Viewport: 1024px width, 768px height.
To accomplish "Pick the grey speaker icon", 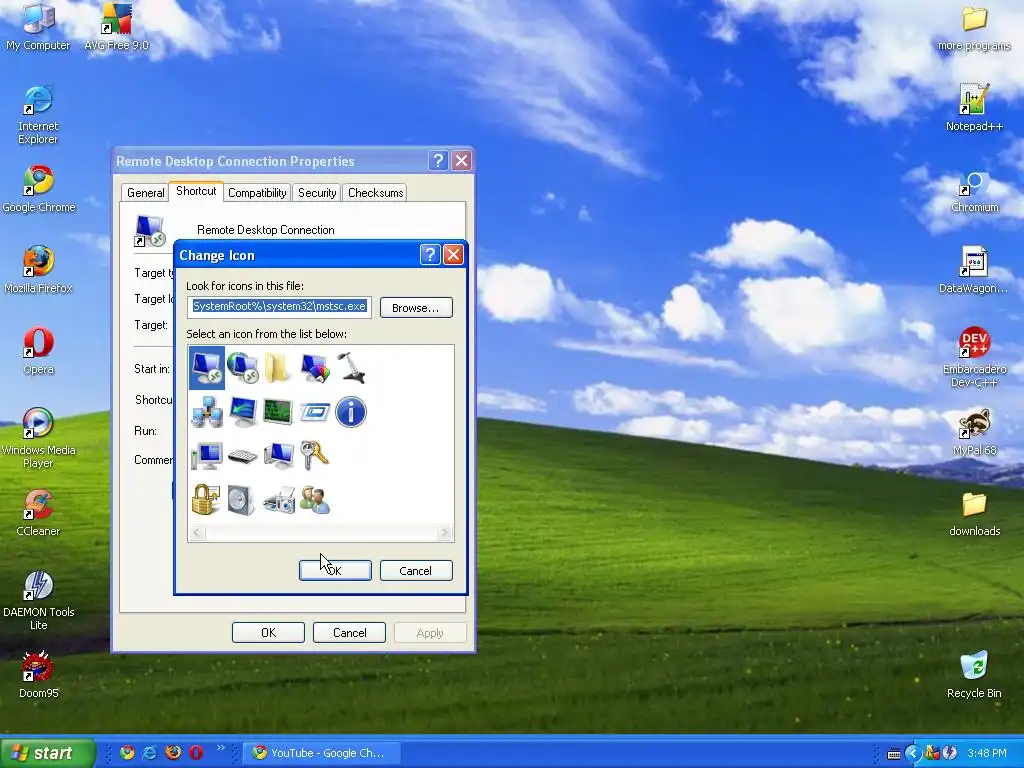I will click(x=242, y=501).
